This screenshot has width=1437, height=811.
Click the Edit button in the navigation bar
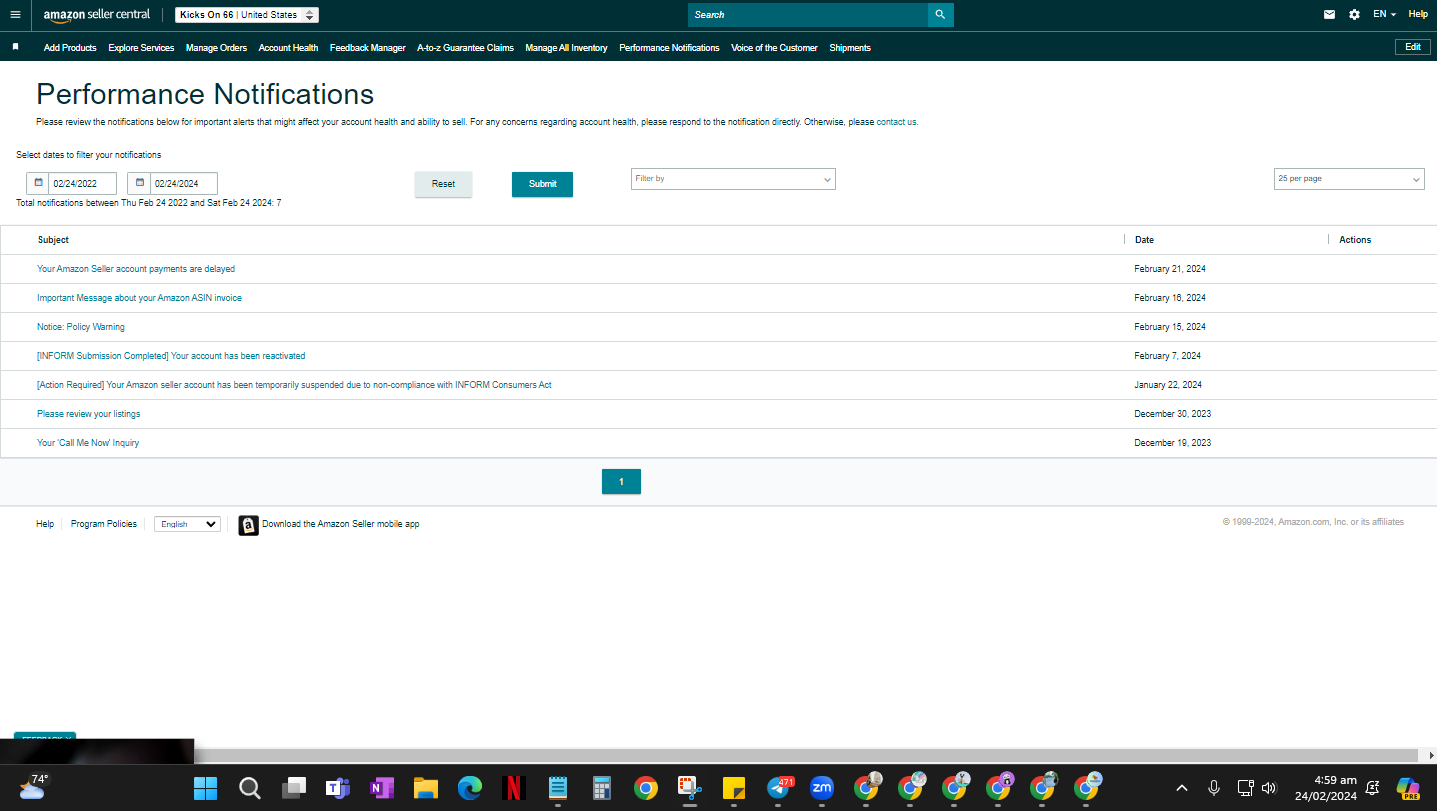point(1412,47)
